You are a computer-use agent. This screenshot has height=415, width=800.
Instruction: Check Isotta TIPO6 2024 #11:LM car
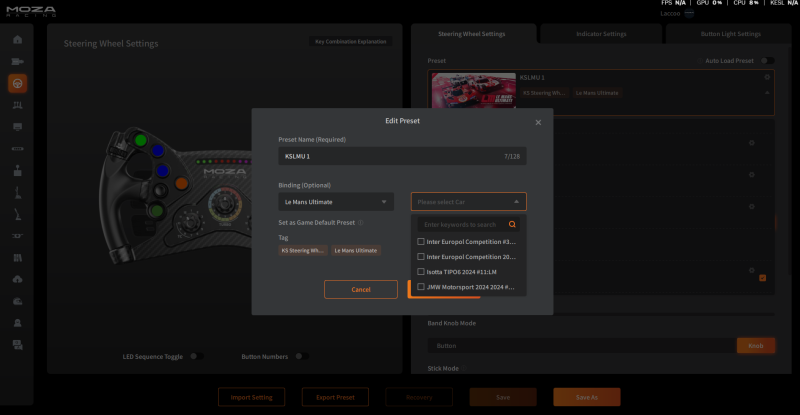click(x=421, y=272)
